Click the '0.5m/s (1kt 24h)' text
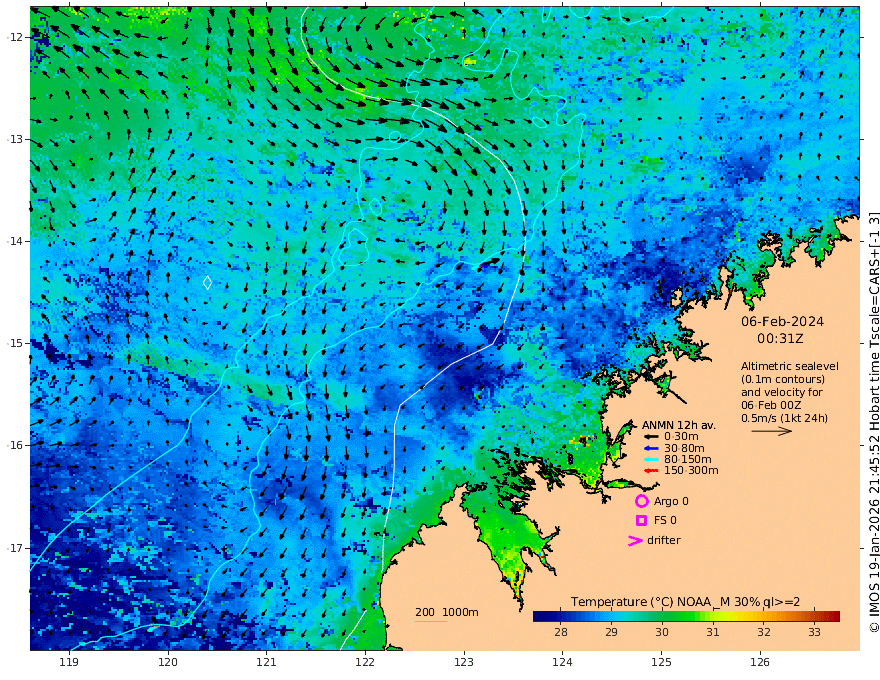Image resolution: width=880 pixels, height=680 pixels. click(784, 418)
